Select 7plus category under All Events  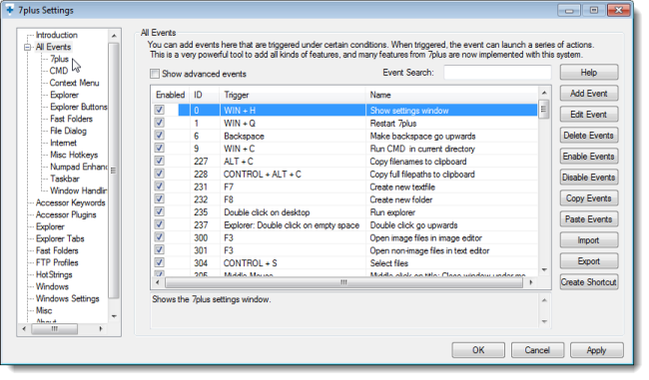click(x=59, y=59)
